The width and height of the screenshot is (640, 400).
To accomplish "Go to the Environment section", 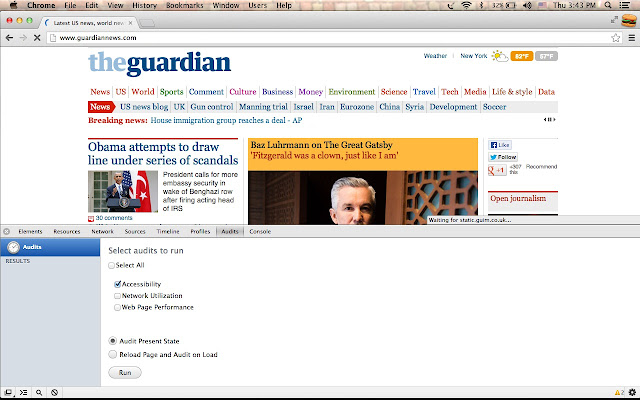I will tap(351, 92).
